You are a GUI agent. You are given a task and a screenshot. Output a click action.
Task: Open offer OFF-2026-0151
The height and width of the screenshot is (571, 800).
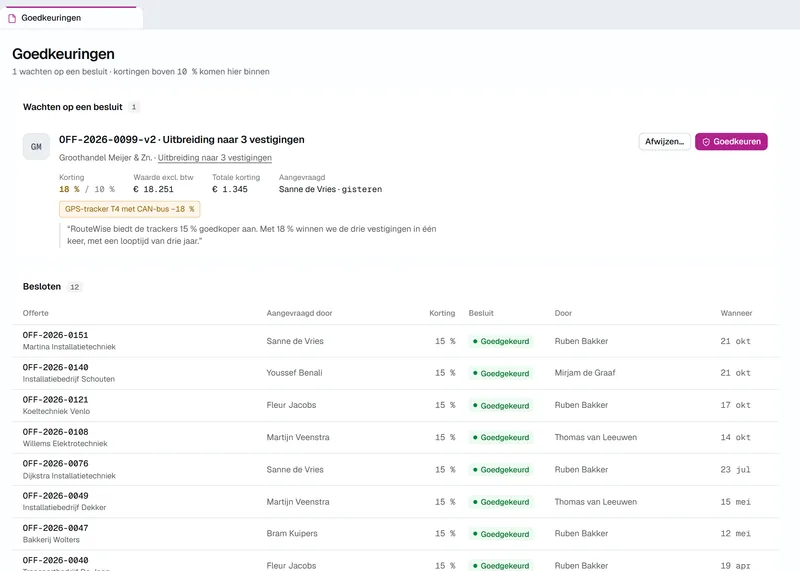click(56, 335)
